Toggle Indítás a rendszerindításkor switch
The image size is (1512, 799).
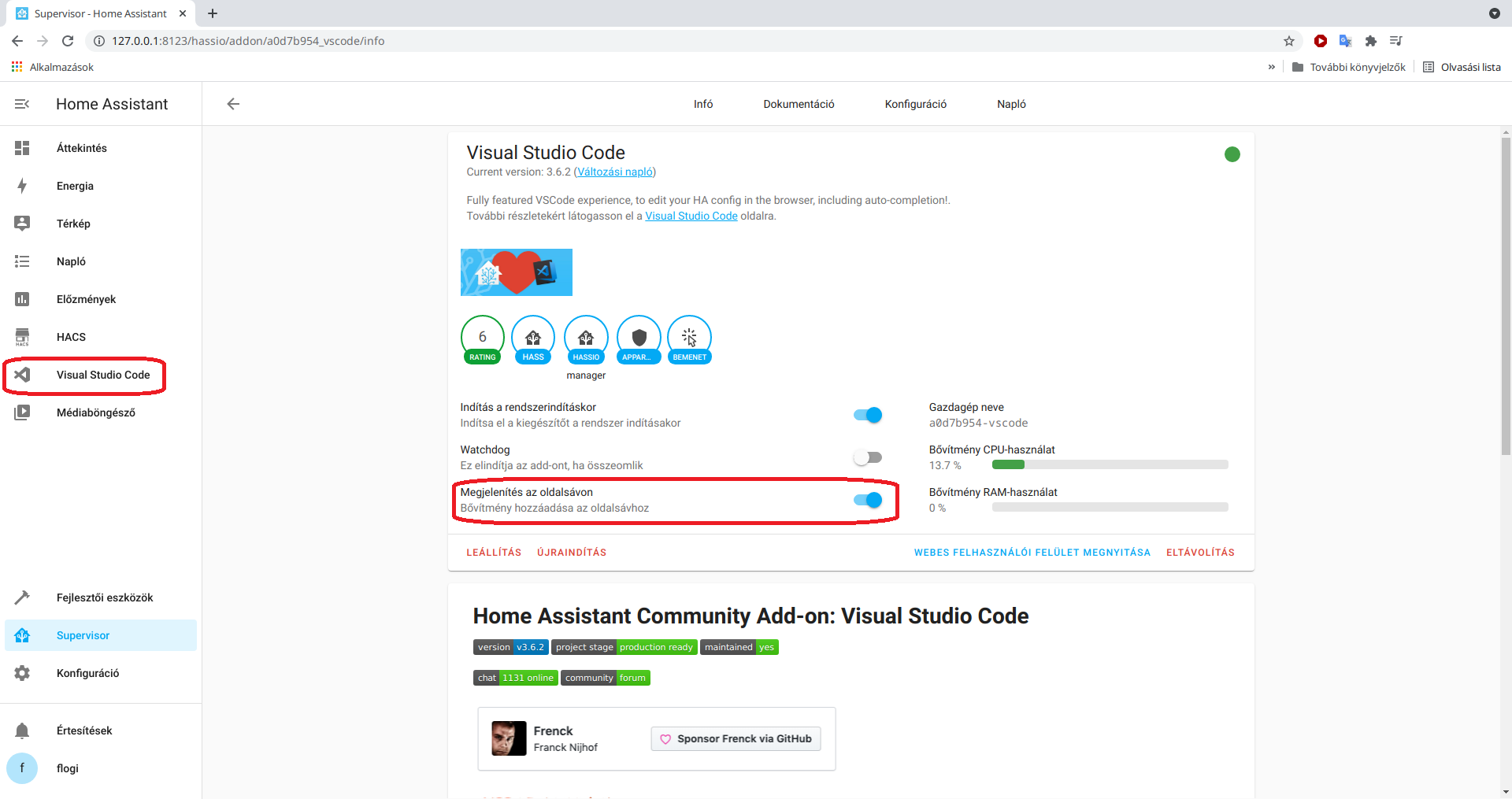(868, 415)
